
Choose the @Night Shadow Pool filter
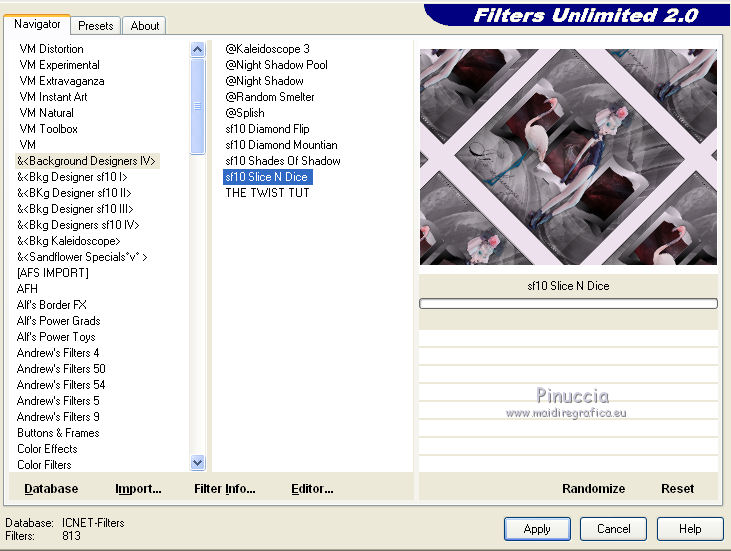click(x=276, y=65)
